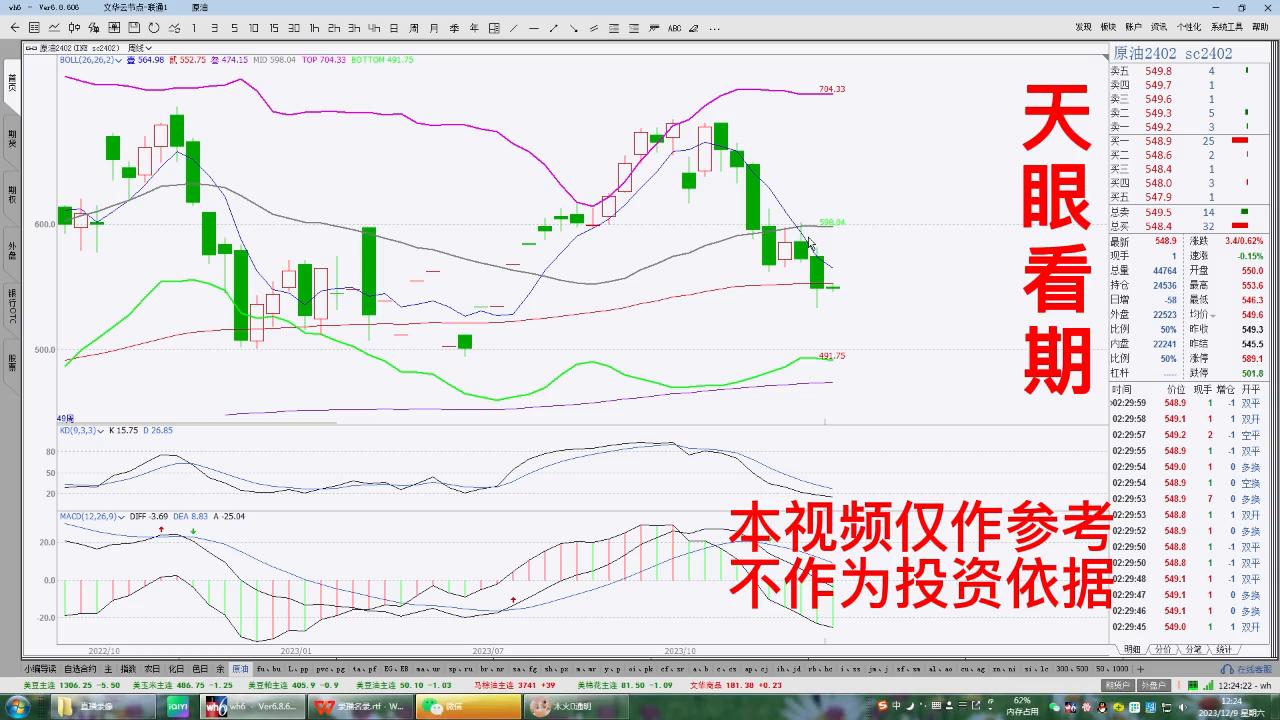
Task: Select the 指数 bottom tab
Action: coord(128,668)
